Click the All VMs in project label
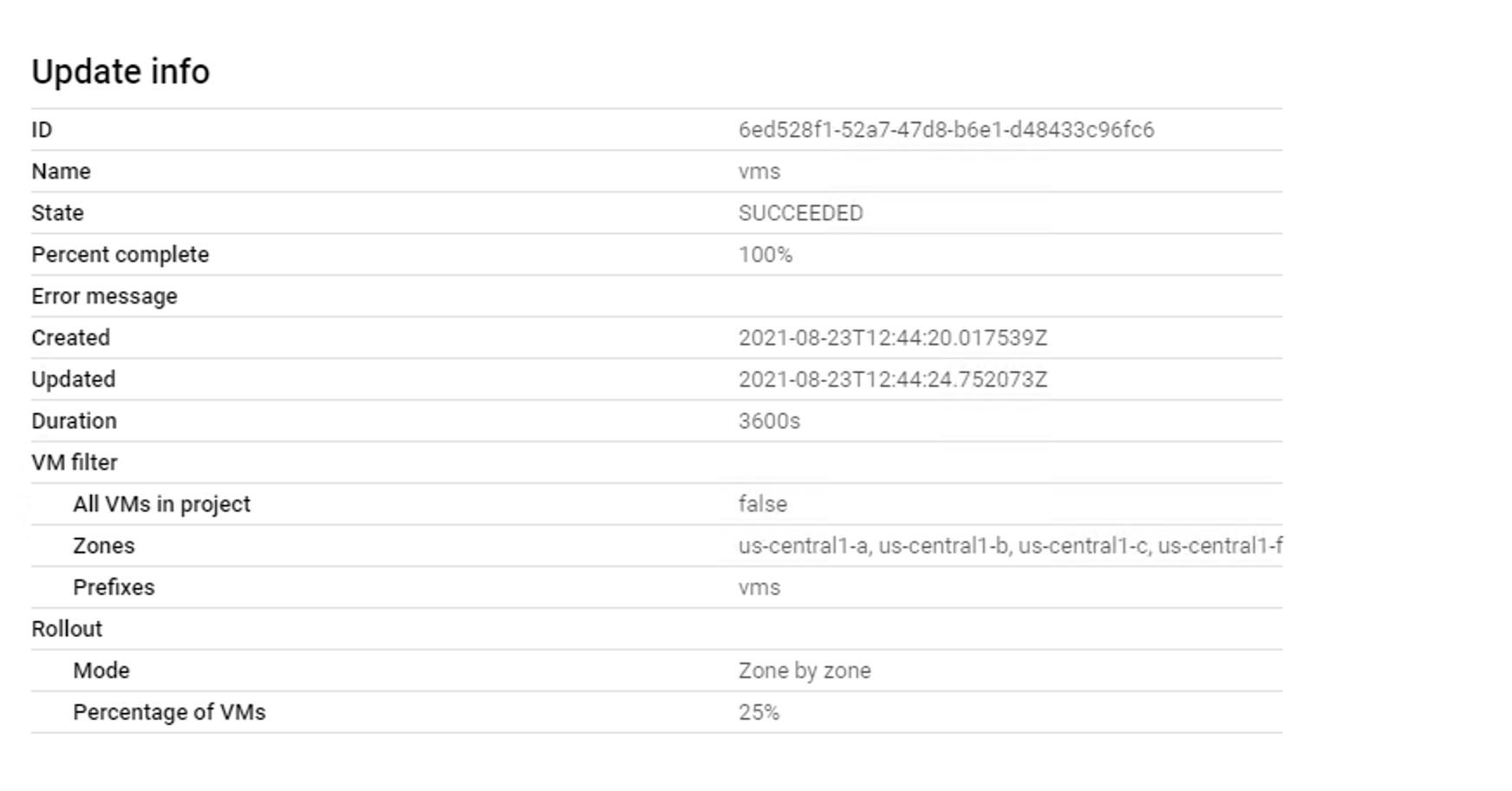 pyautogui.click(x=161, y=505)
